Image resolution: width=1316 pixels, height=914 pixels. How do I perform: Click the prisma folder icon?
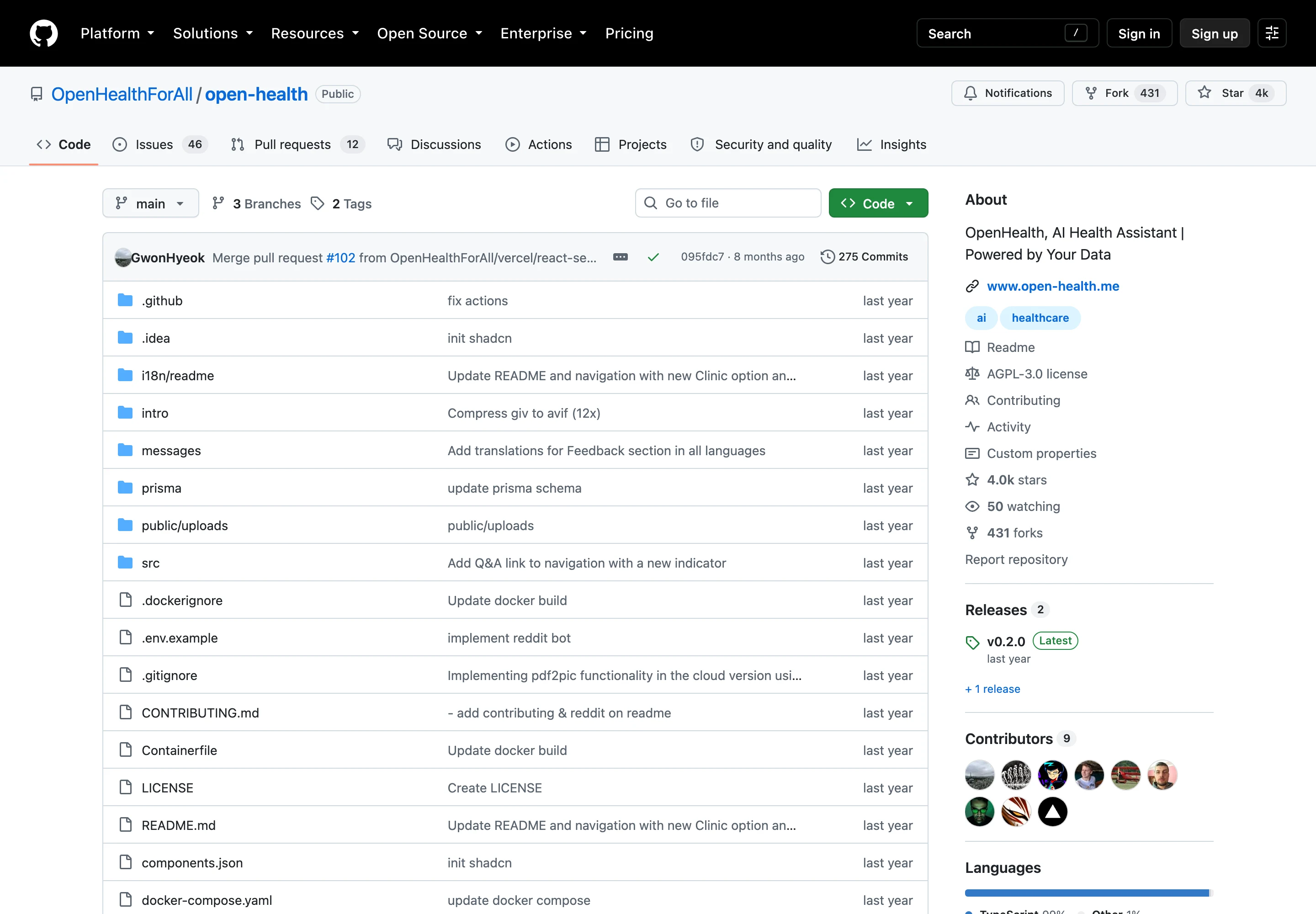pos(125,487)
